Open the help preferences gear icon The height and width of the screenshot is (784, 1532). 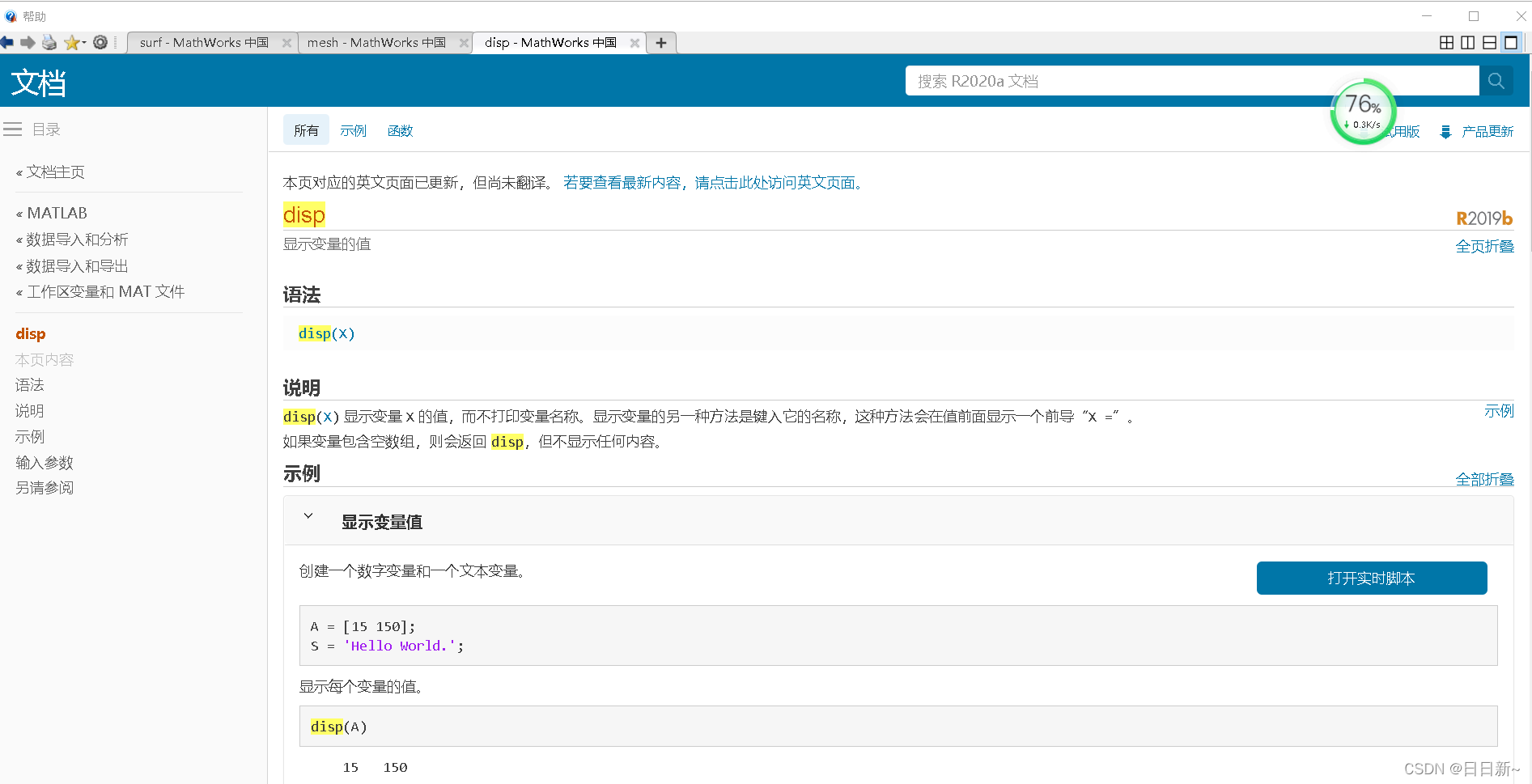click(x=100, y=43)
